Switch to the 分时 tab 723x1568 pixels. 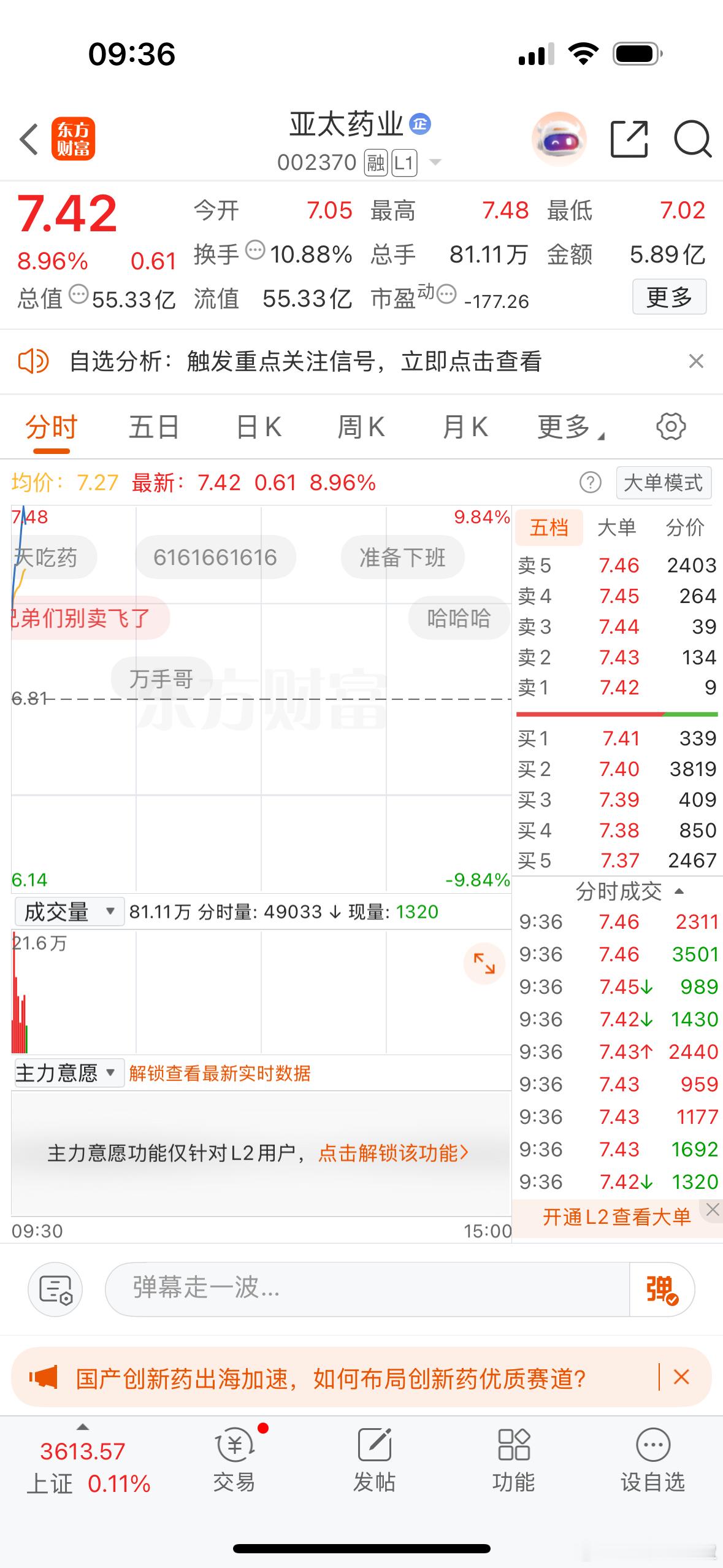click(52, 427)
